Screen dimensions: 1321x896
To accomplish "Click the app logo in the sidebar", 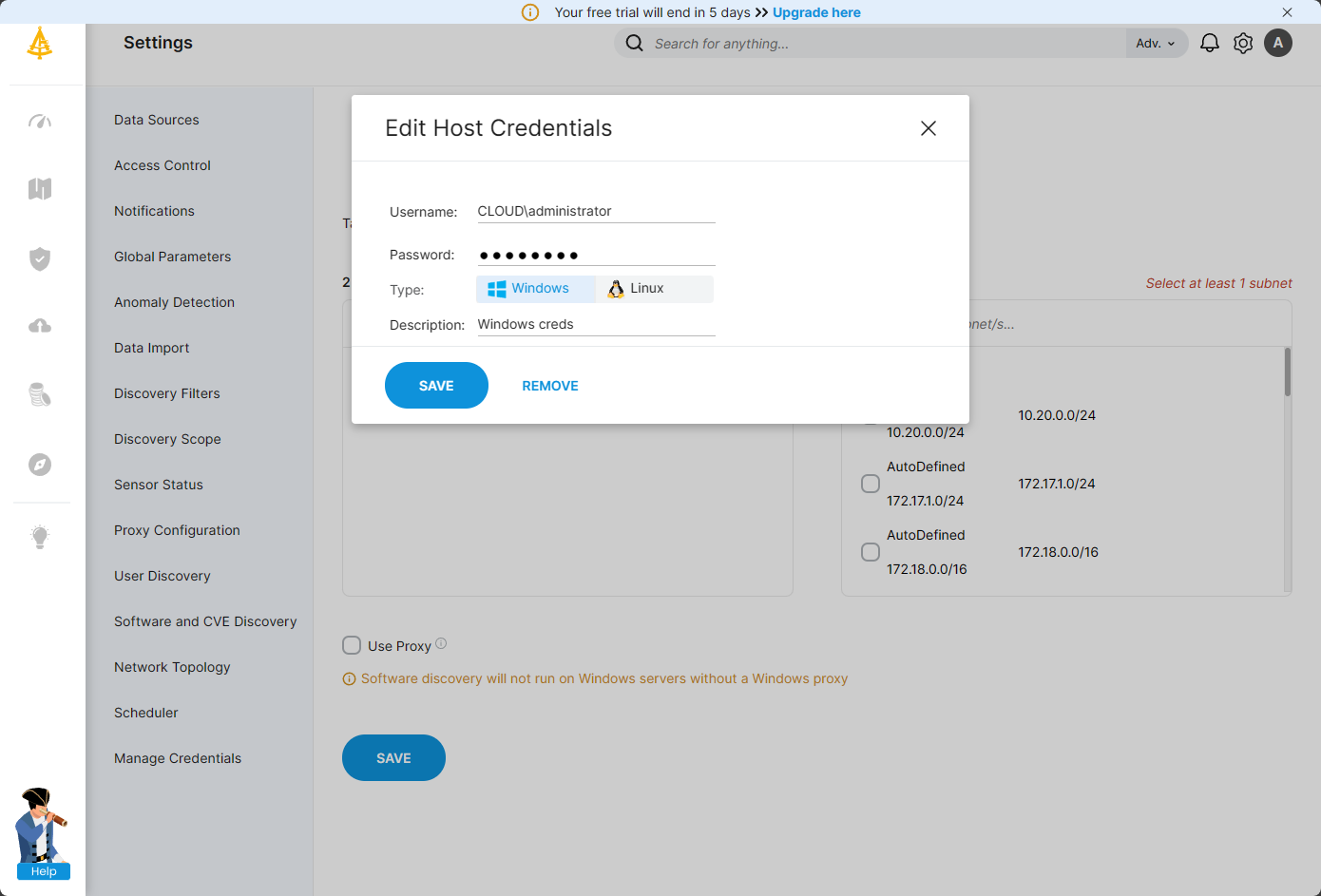I will coord(40,43).
